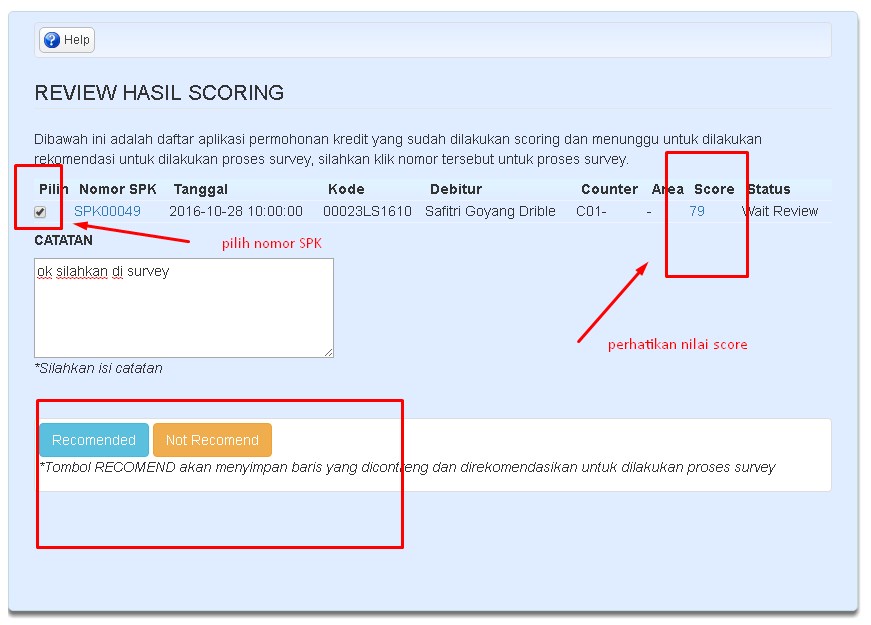The height and width of the screenshot is (625, 871).
Task: Click the Not Recomend button
Action: tap(212, 439)
